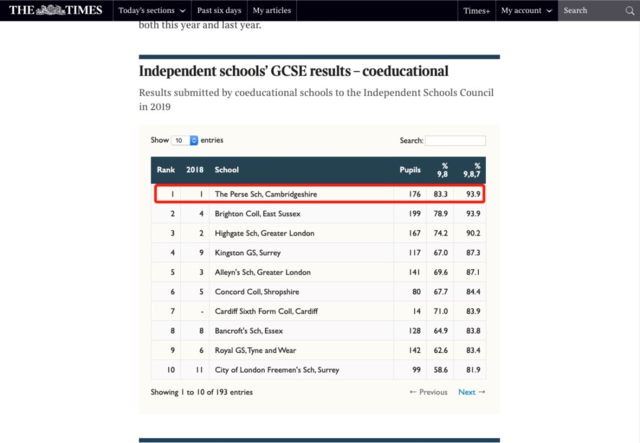The width and height of the screenshot is (640, 443).
Task: Select The Perse Sch, Cambridgeshire row
Action: (x=266, y=194)
